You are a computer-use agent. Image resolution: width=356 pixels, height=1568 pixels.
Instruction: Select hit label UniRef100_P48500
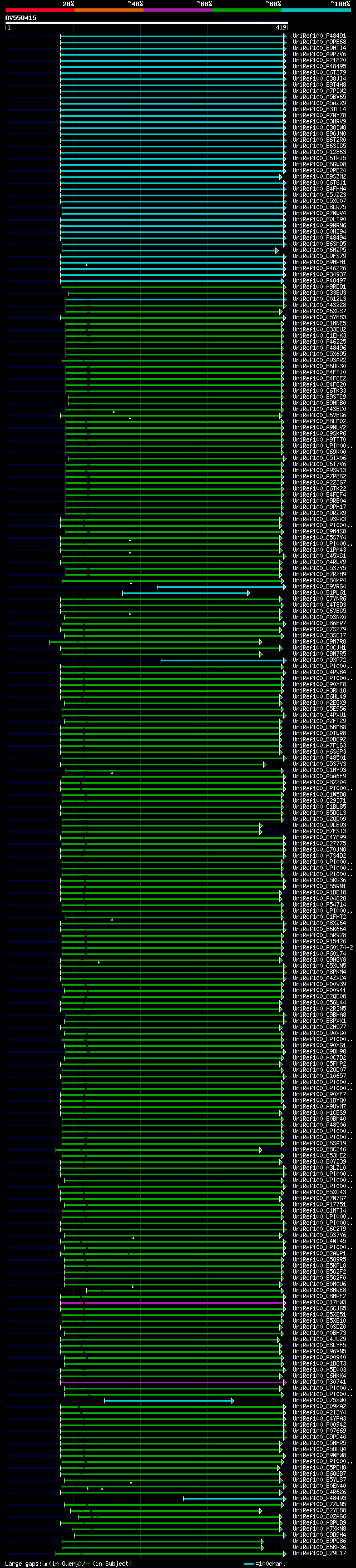tap(319, 1125)
